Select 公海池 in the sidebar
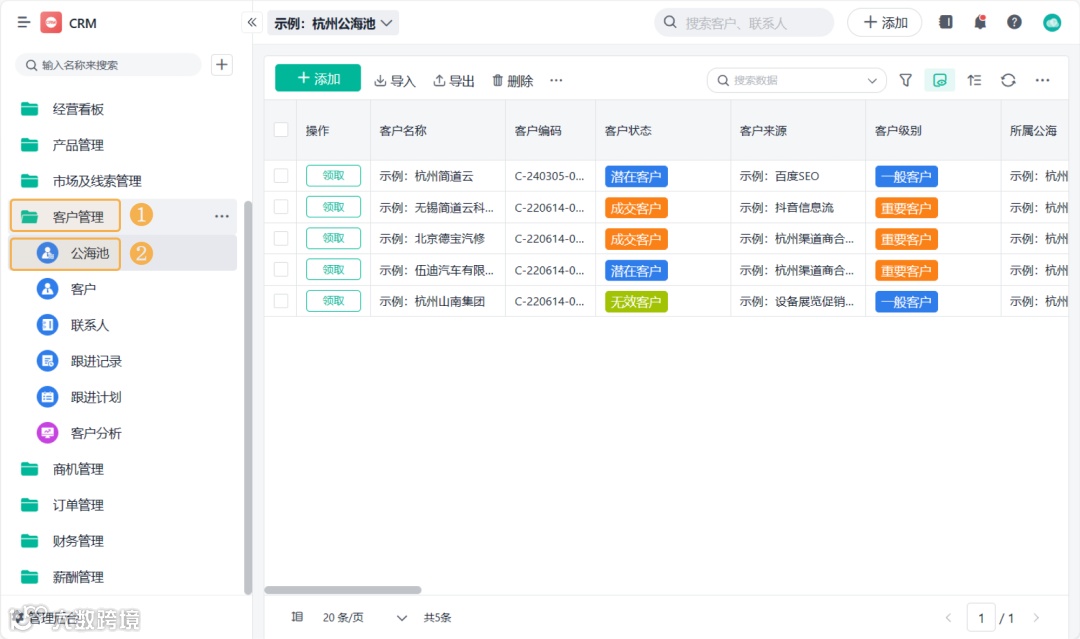 pos(123,253)
